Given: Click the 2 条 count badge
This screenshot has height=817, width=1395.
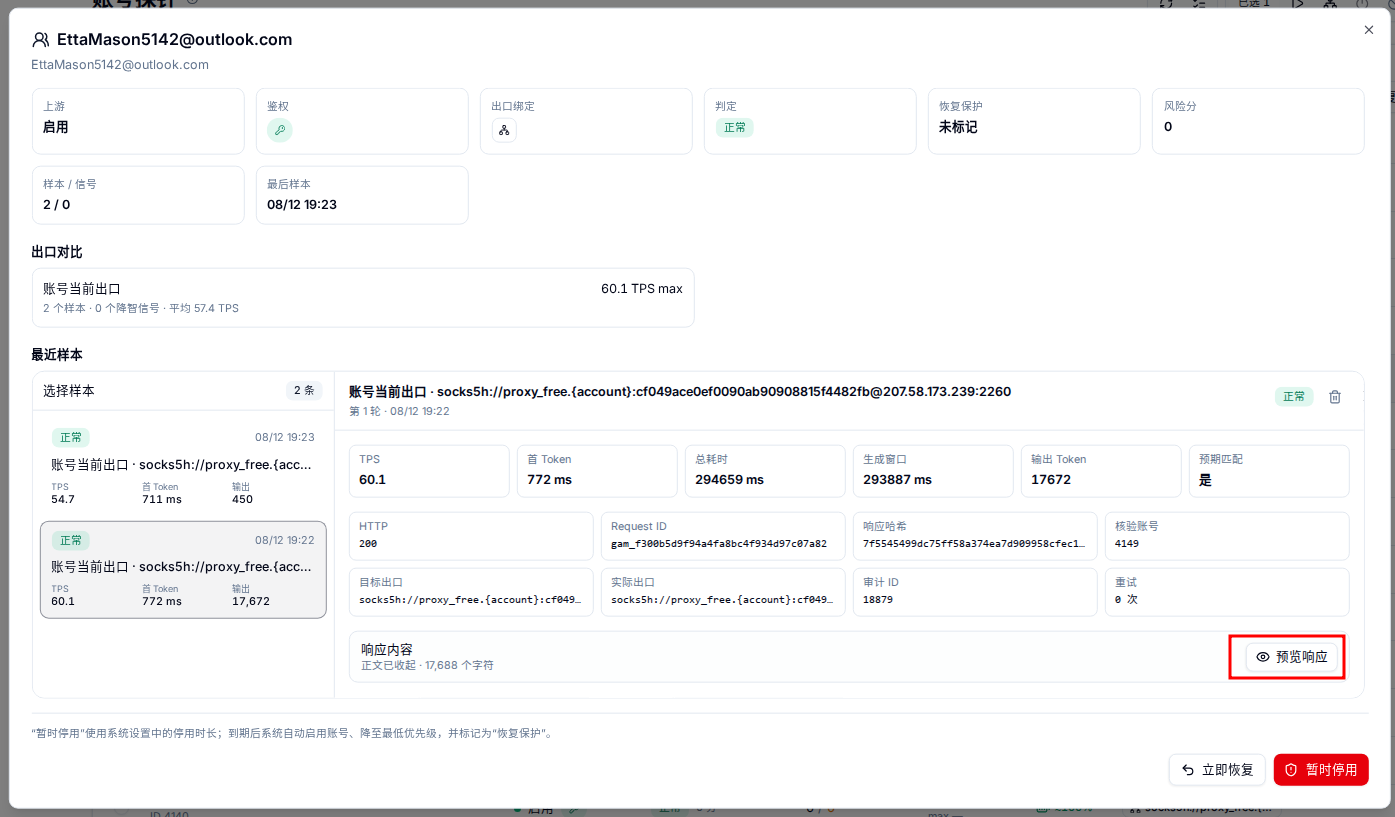Looking at the screenshot, I should pyautogui.click(x=303, y=391).
